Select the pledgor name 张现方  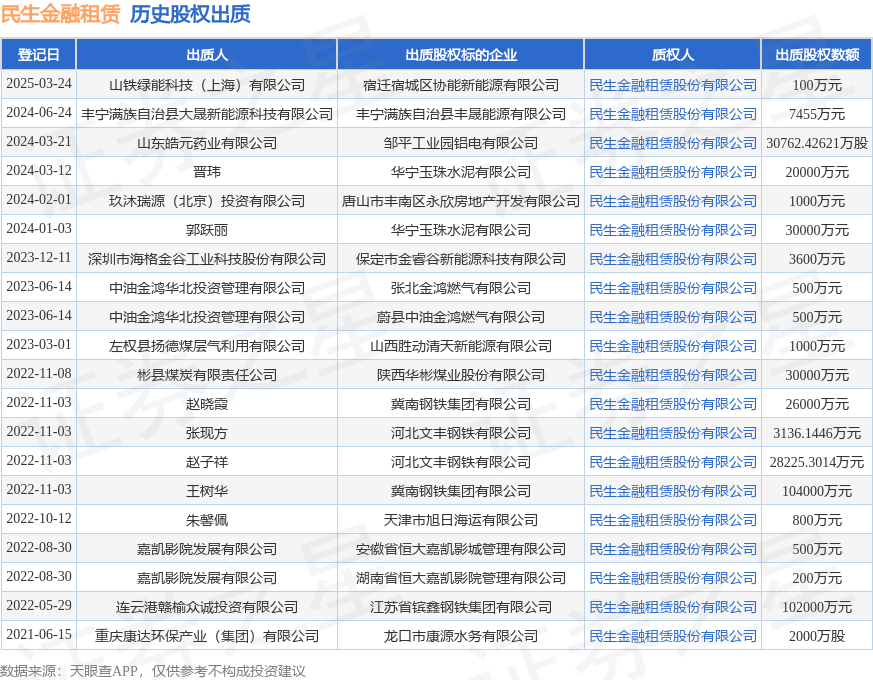207,433
